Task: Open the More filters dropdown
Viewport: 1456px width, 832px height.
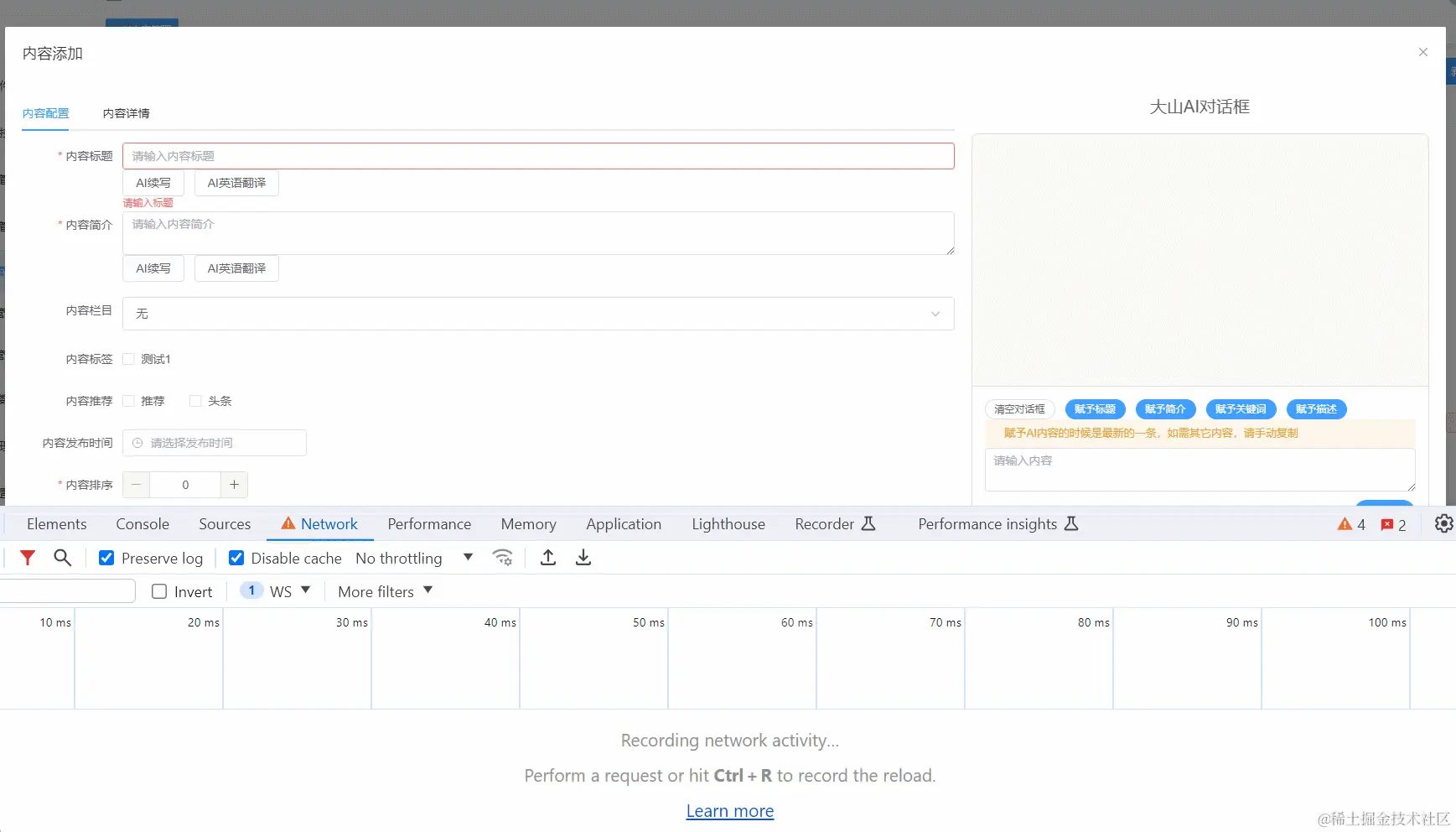Action: (x=385, y=591)
